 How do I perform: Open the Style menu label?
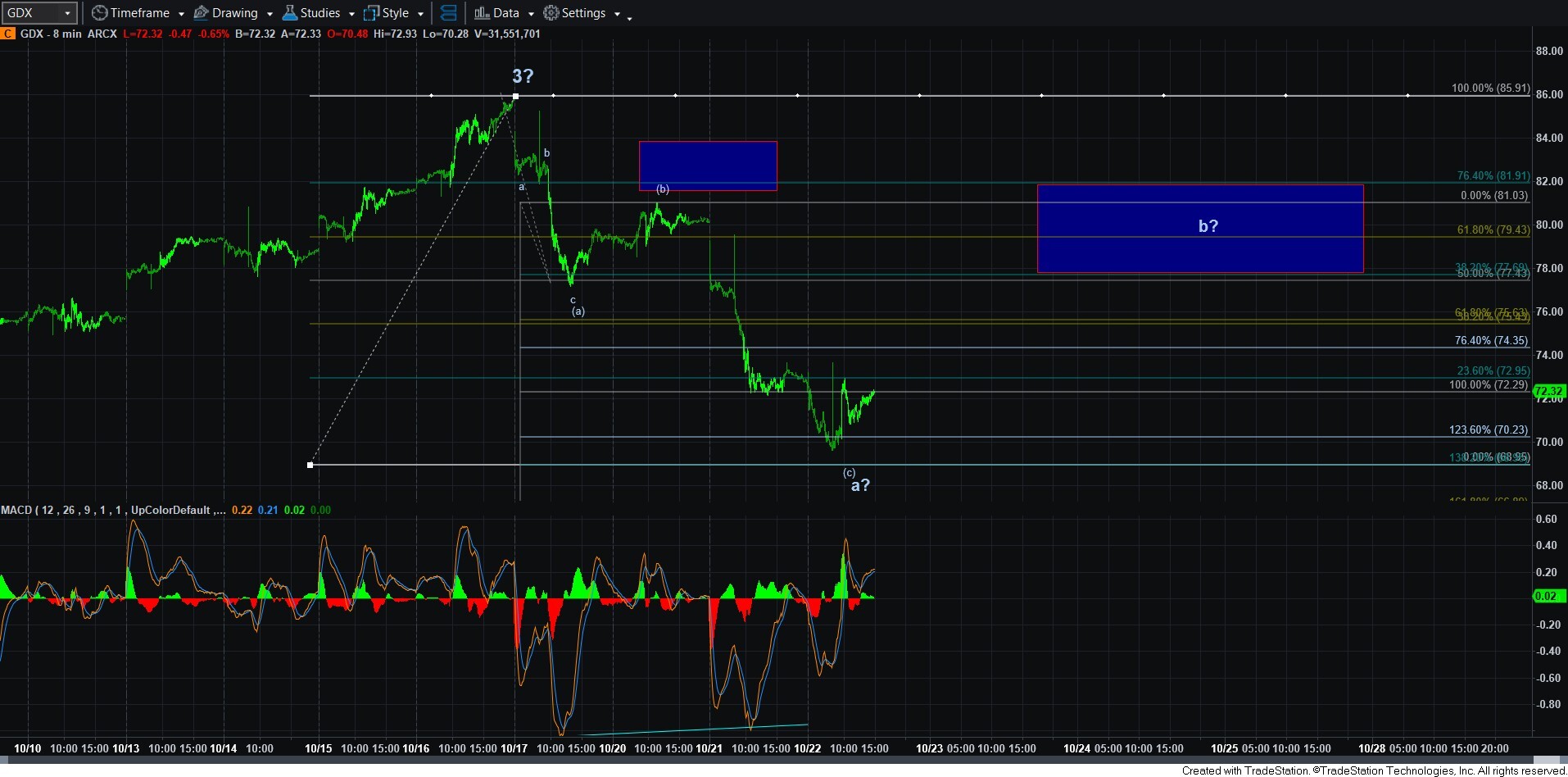coord(395,13)
